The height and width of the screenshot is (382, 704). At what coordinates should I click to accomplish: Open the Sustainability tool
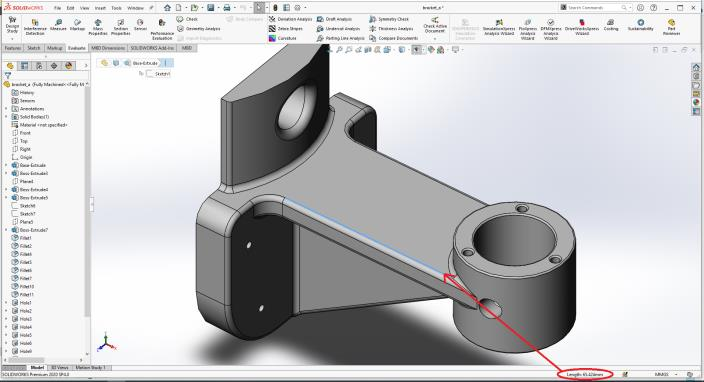click(641, 25)
